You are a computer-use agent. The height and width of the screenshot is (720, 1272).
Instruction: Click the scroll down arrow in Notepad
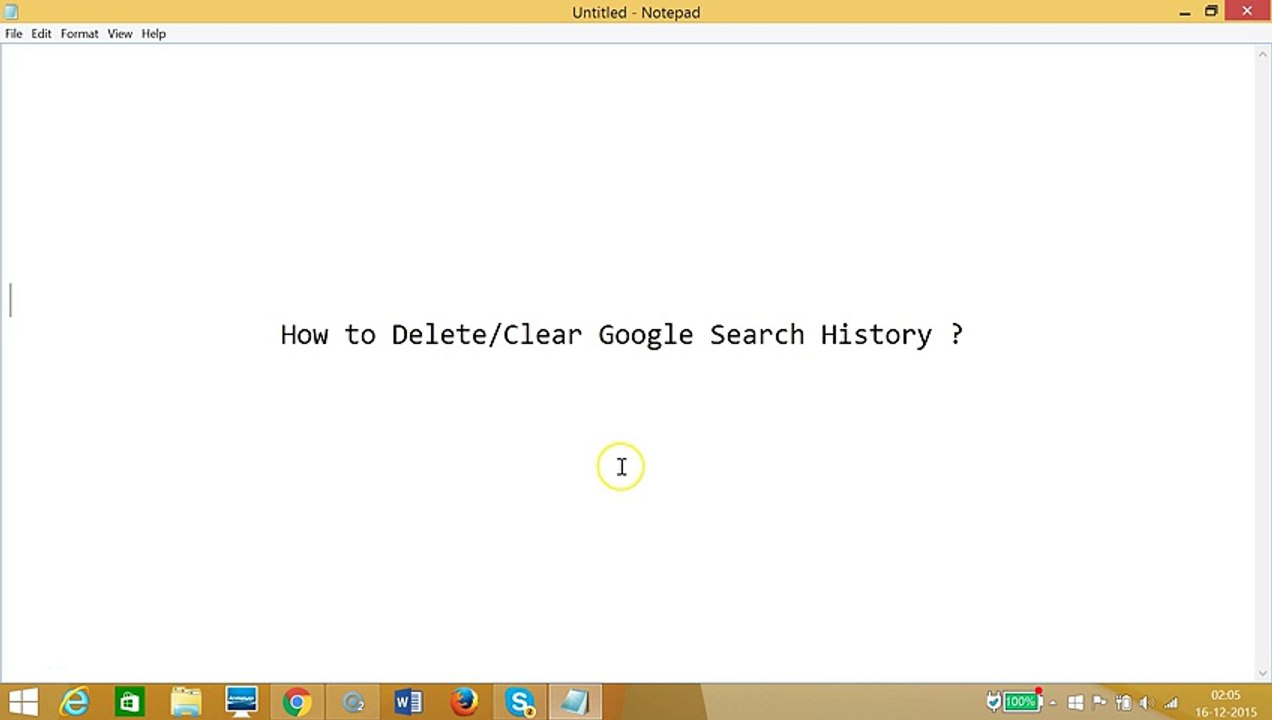click(x=1262, y=672)
